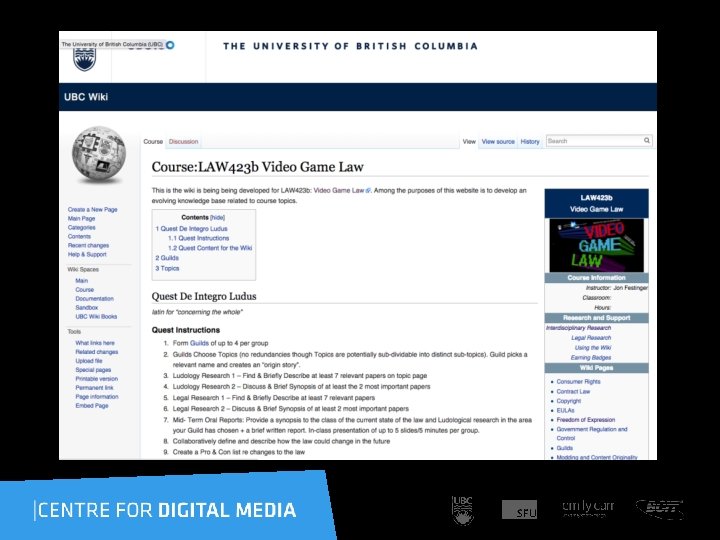Jump to 2 Guilds in contents
720x540 pixels.
pos(167,258)
